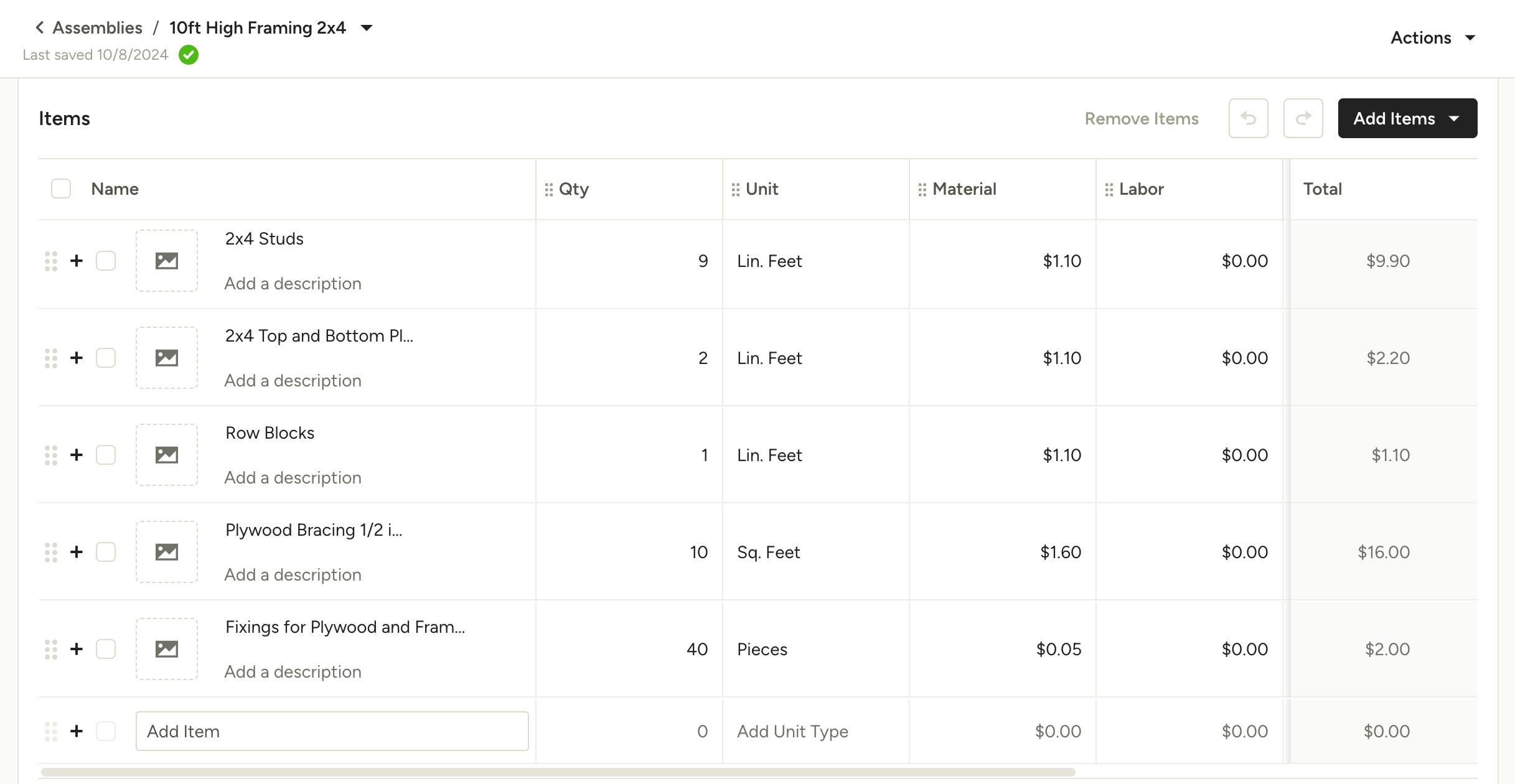Click image placeholder for Plywood Bracing
The height and width of the screenshot is (784, 1515).
click(x=167, y=552)
